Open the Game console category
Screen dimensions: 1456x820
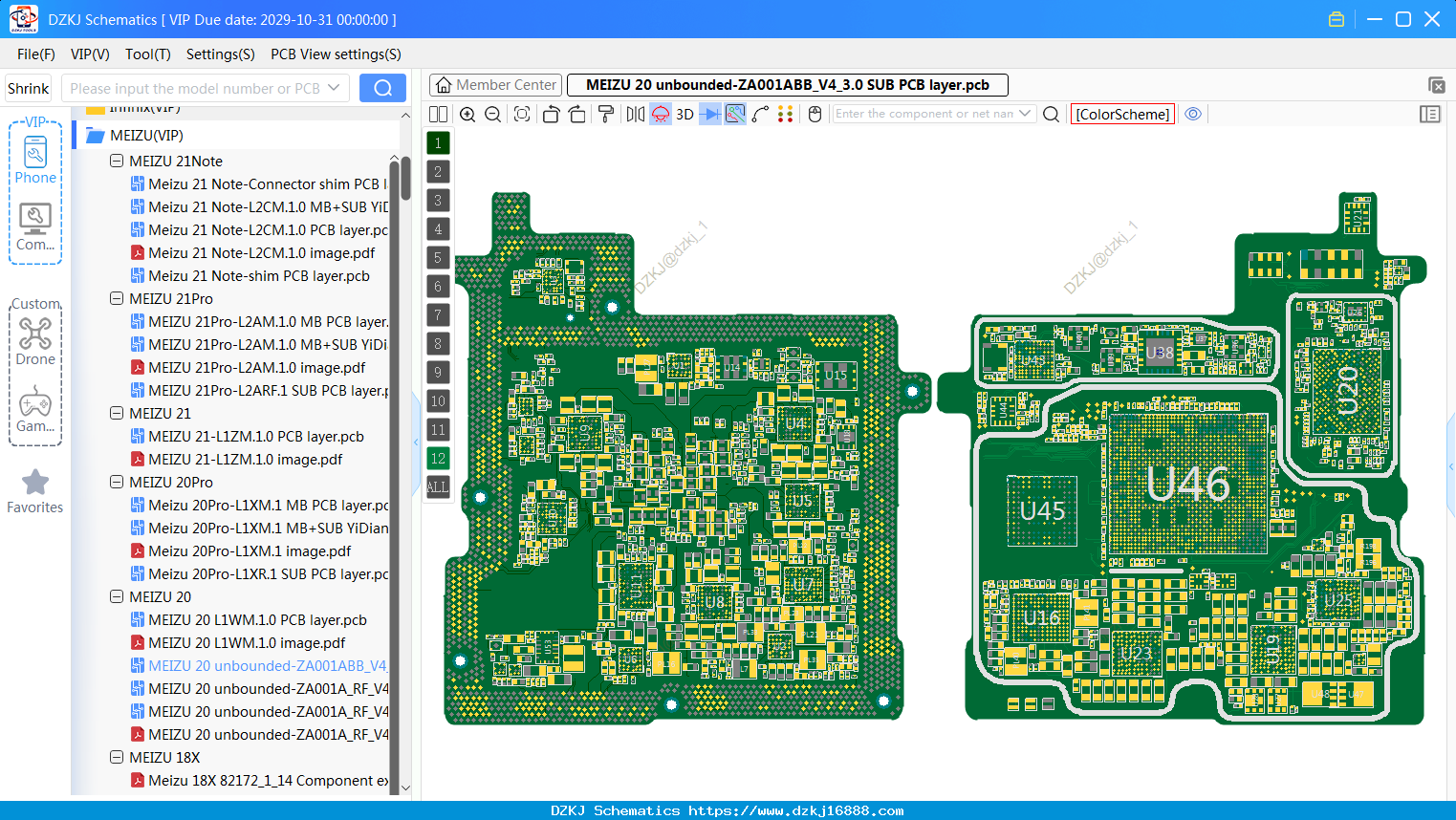pos(35,409)
